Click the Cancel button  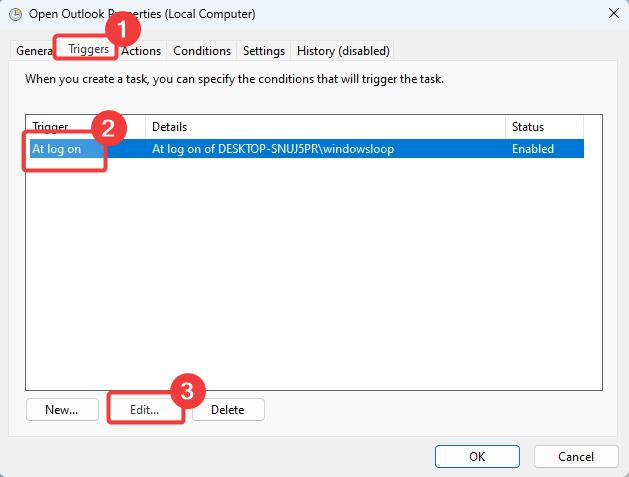pos(576,456)
